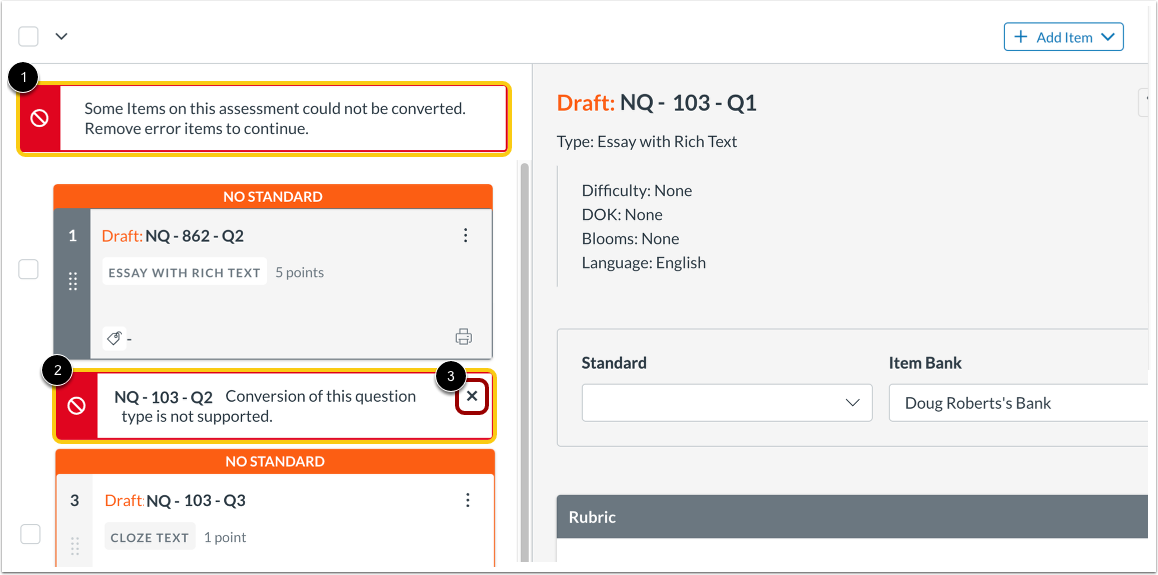1158x575 pixels.
Task: Click the error icon on conversion alert banner
Action: tap(39, 118)
